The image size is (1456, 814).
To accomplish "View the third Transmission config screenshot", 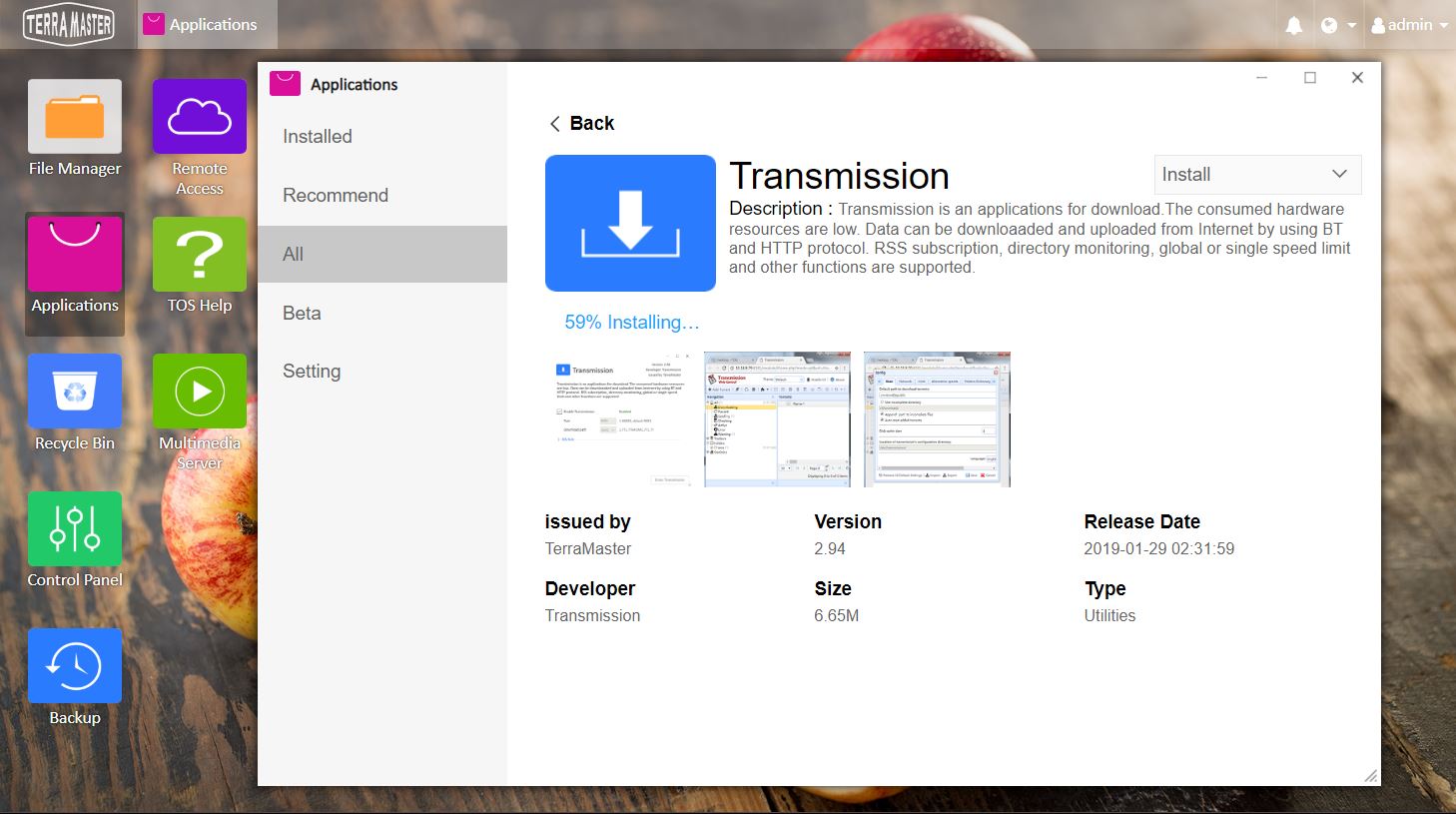I will click(937, 419).
